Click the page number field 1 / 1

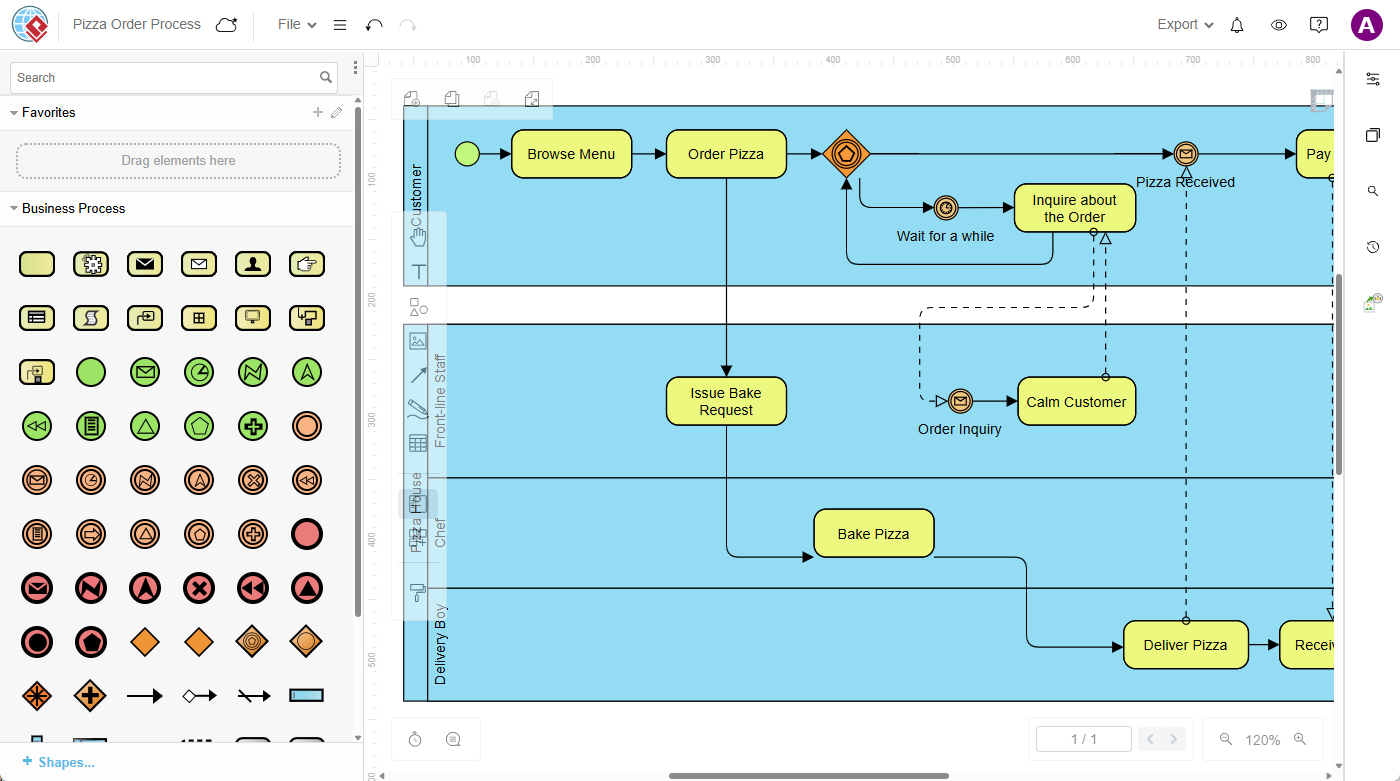pyautogui.click(x=1084, y=739)
